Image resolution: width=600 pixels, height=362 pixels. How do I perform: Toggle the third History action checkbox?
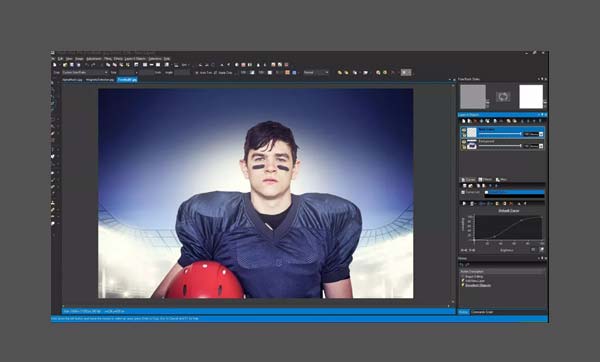(463, 285)
